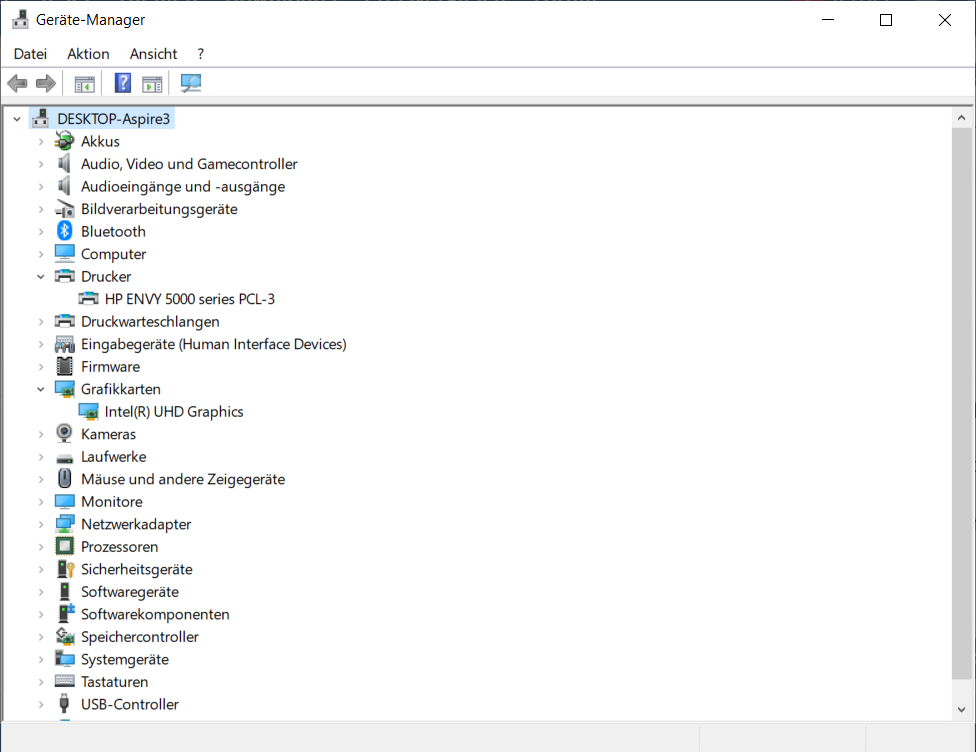
Task: Select the Akkus label
Action: pyautogui.click(x=100, y=141)
